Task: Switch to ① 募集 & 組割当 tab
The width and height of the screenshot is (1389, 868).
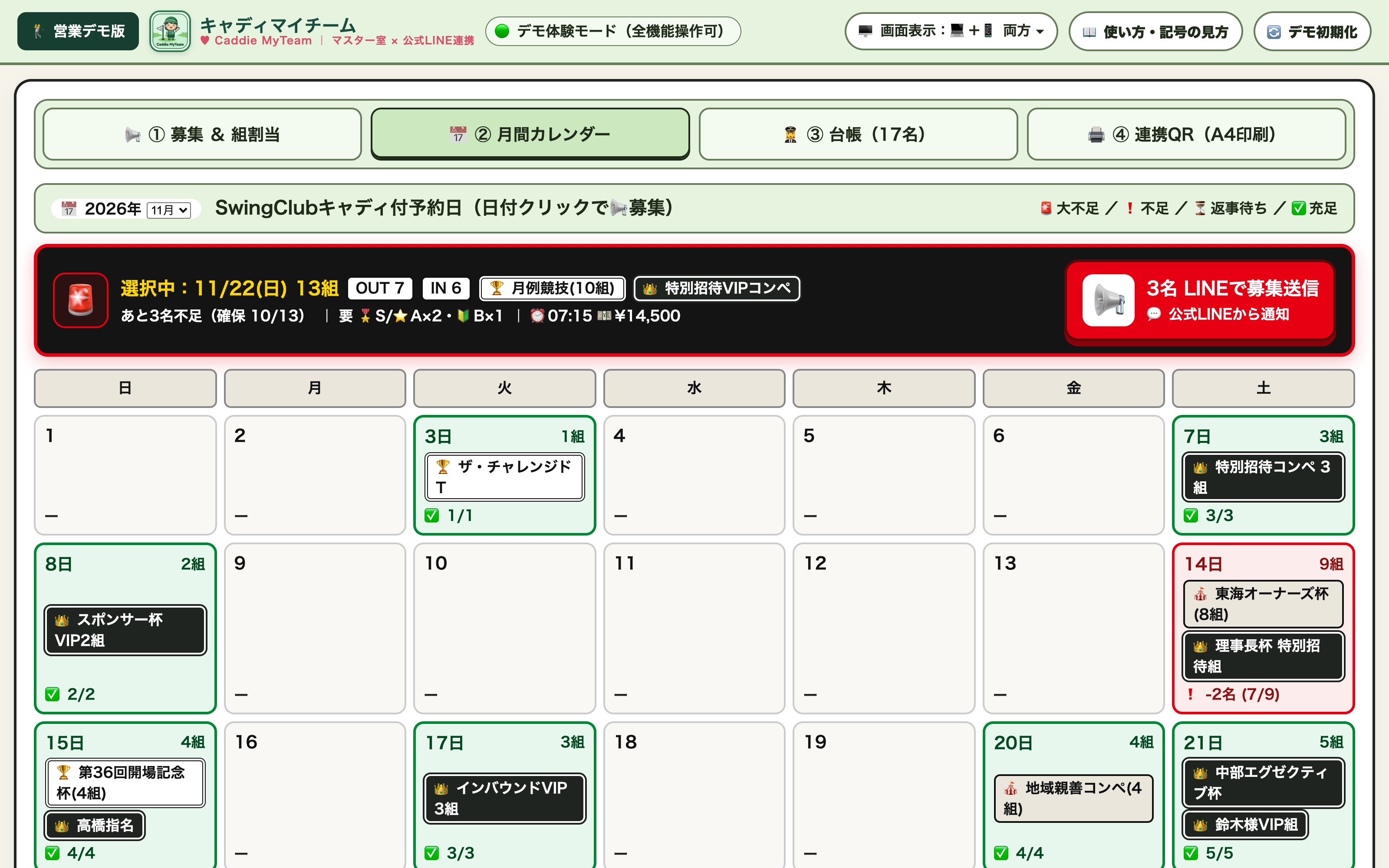Action: pos(202,135)
